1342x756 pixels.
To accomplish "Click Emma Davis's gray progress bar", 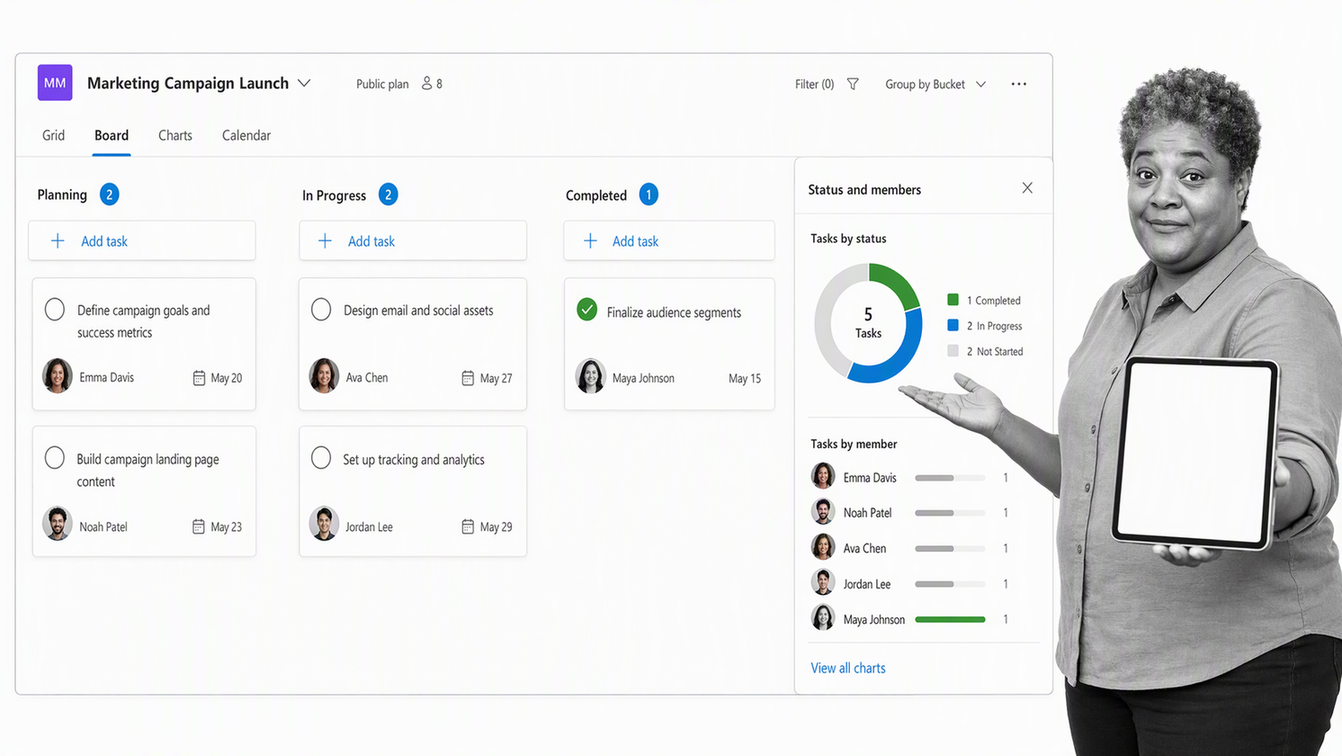I will [x=950, y=478].
